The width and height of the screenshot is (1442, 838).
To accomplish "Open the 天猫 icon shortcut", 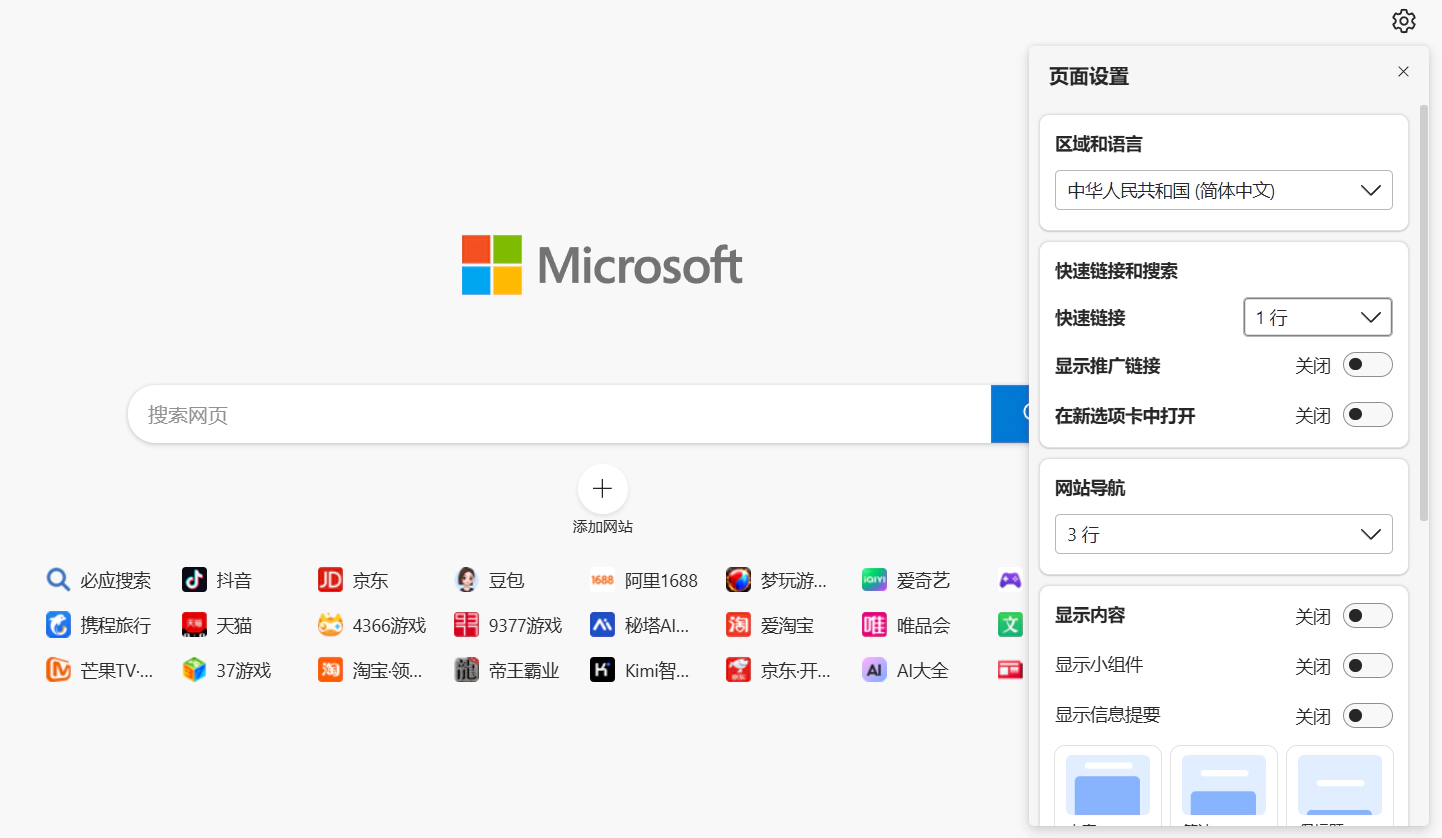I will pyautogui.click(x=194, y=625).
